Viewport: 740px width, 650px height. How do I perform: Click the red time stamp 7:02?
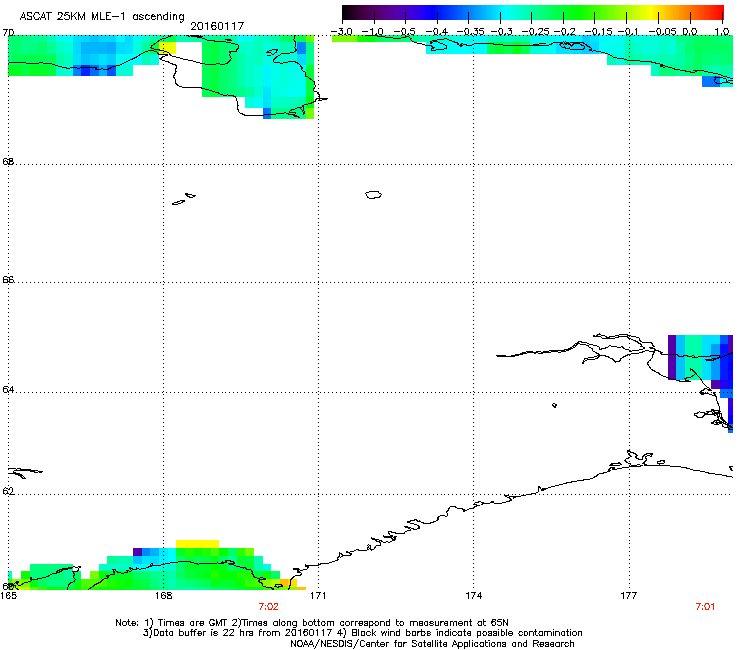269,607
